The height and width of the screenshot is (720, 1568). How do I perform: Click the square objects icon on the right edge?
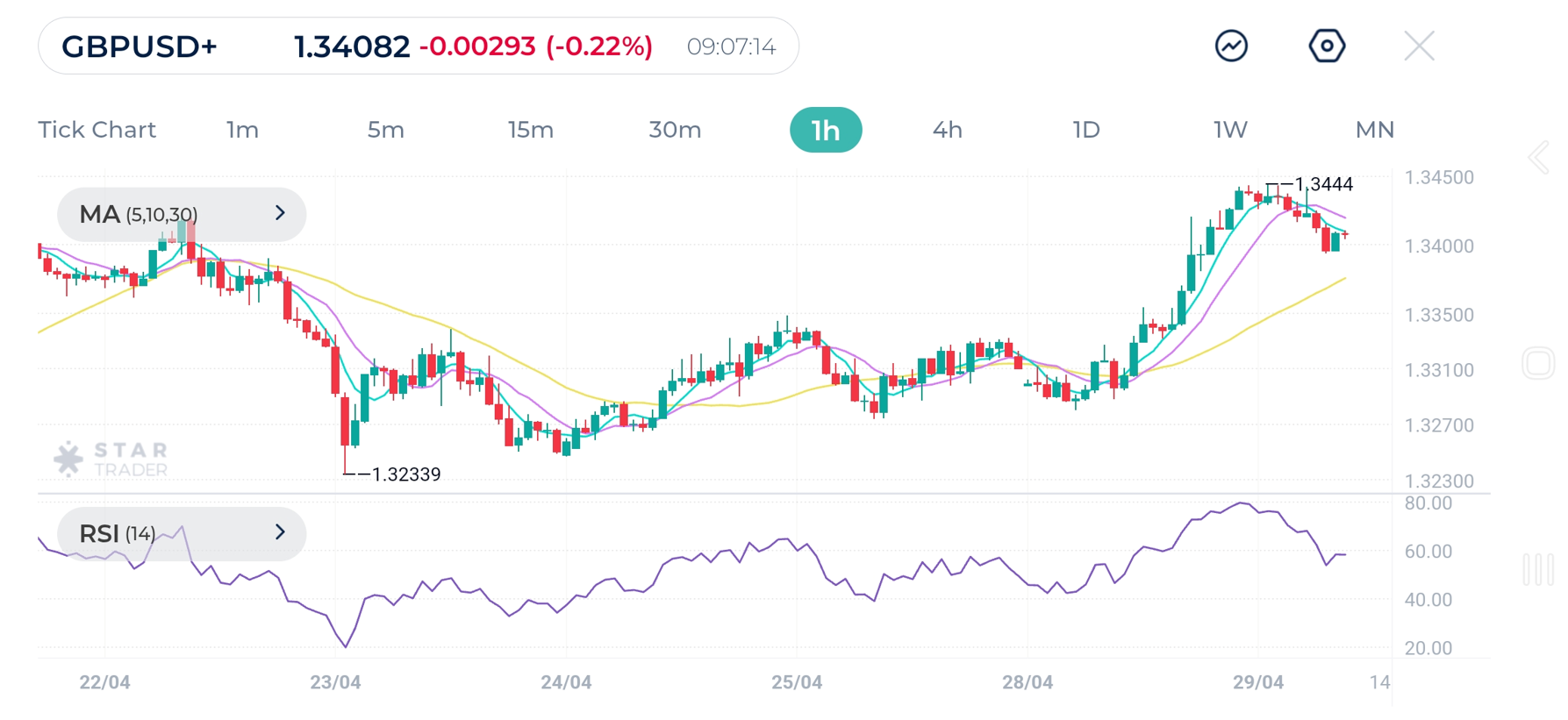[x=1540, y=362]
